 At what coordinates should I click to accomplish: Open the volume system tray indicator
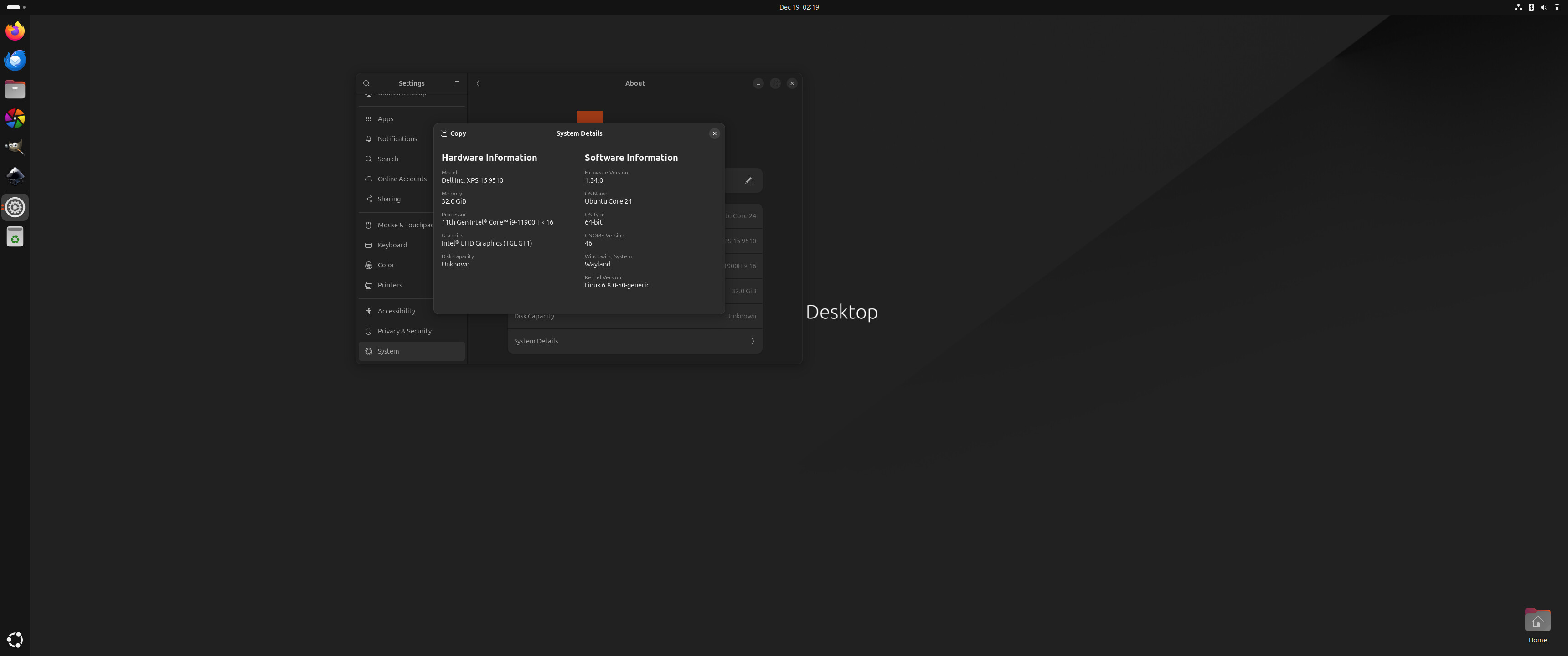1543,7
